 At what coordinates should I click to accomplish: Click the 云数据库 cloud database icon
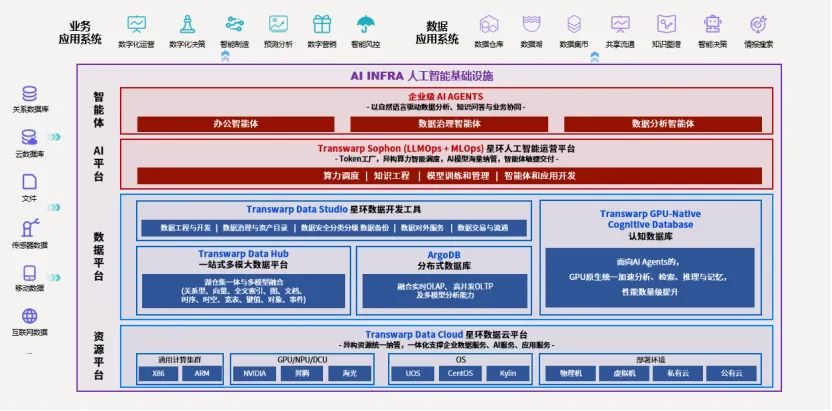(30, 137)
